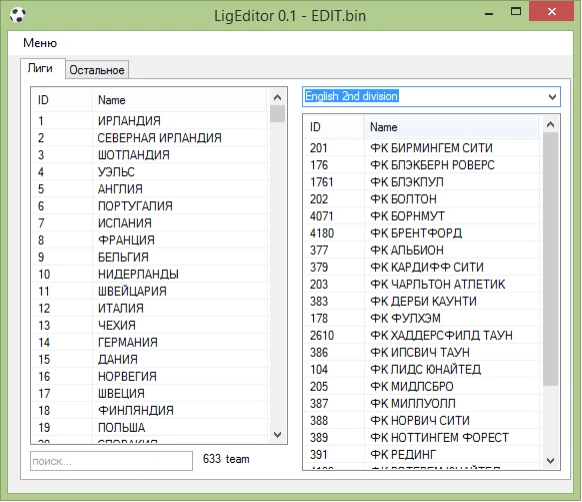Switch to the Остальное tab

point(97,70)
